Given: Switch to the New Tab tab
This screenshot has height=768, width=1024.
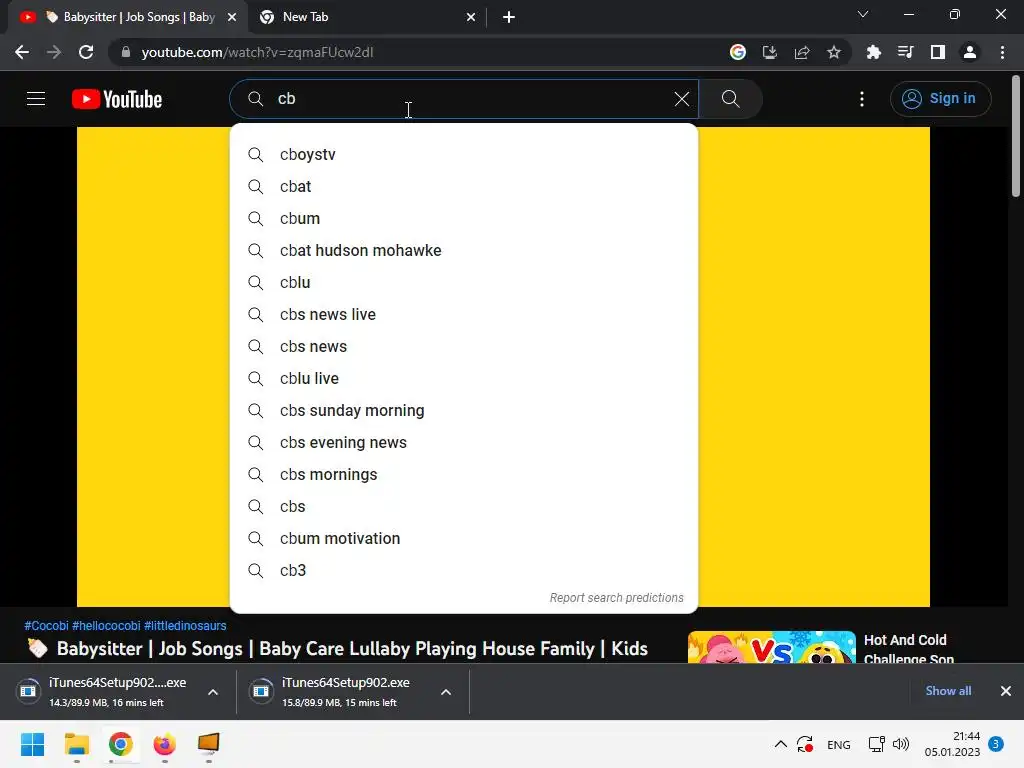Looking at the screenshot, I should point(364,17).
